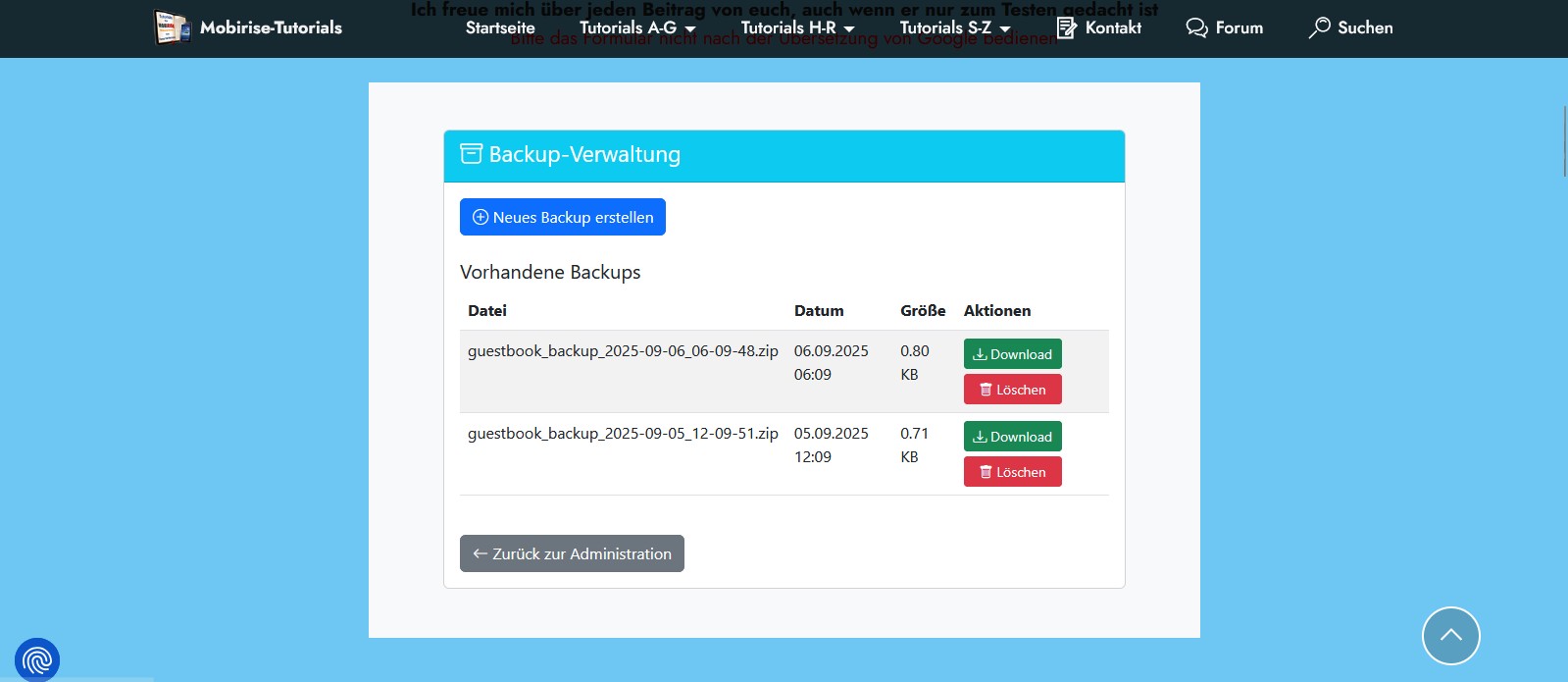Download guestbook_backup_2025-09-06 zip file
Viewport: 1568px width, 682px height.
(x=1012, y=354)
